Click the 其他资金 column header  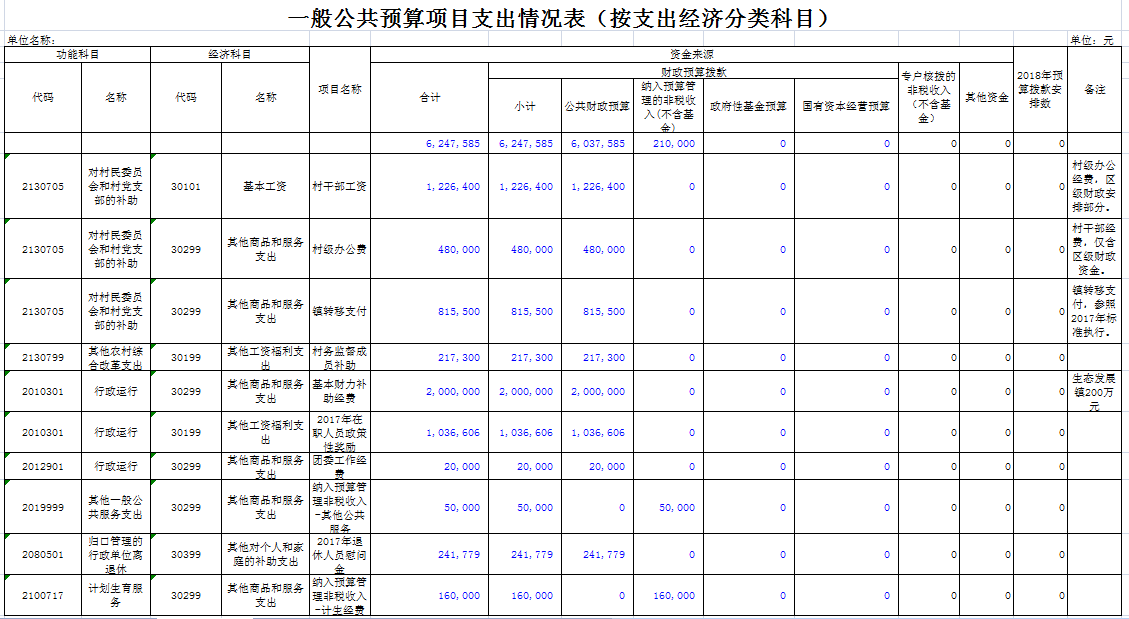coord(986,98)
